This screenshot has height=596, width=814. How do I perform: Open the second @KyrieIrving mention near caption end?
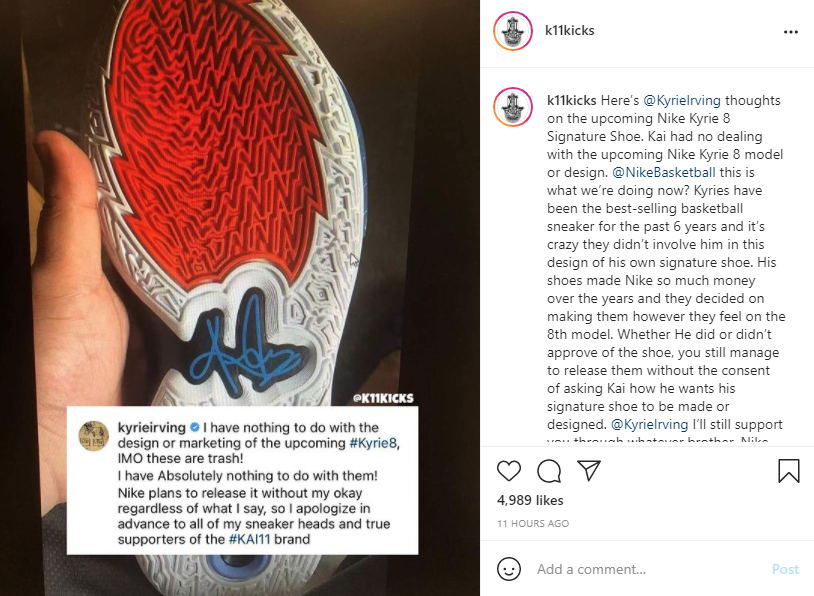(649, 424)
